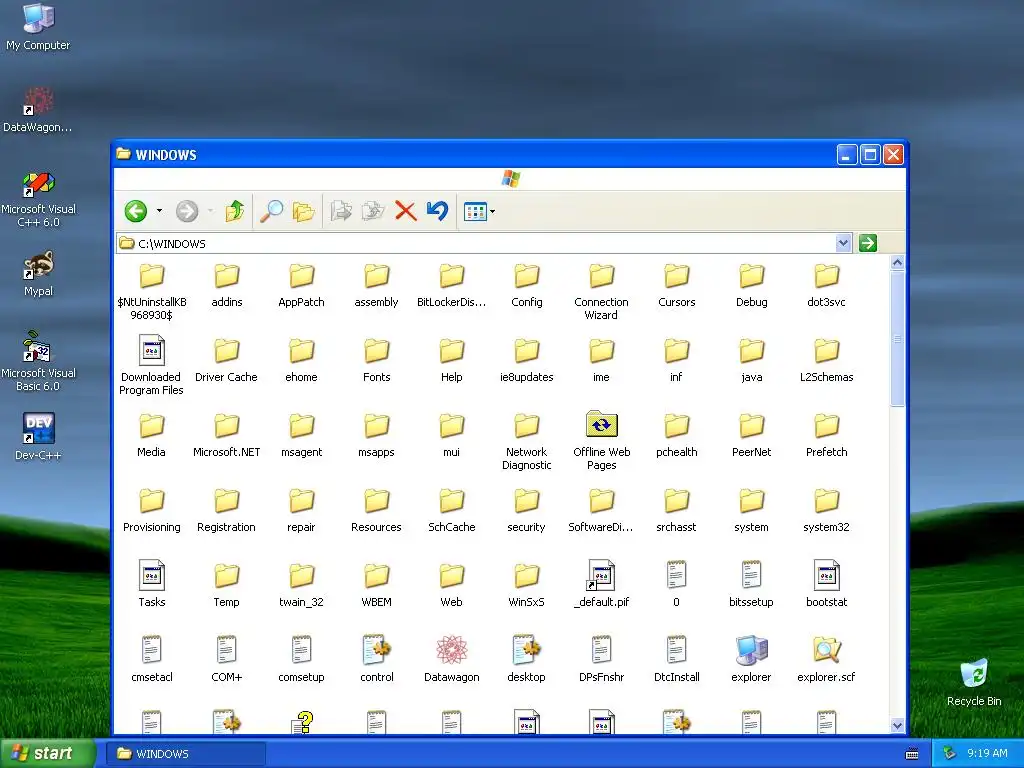The width and height of the screenshot is (1024, 768).
Task: Select the Network Diagnostic folder
Action: (526, 441)
